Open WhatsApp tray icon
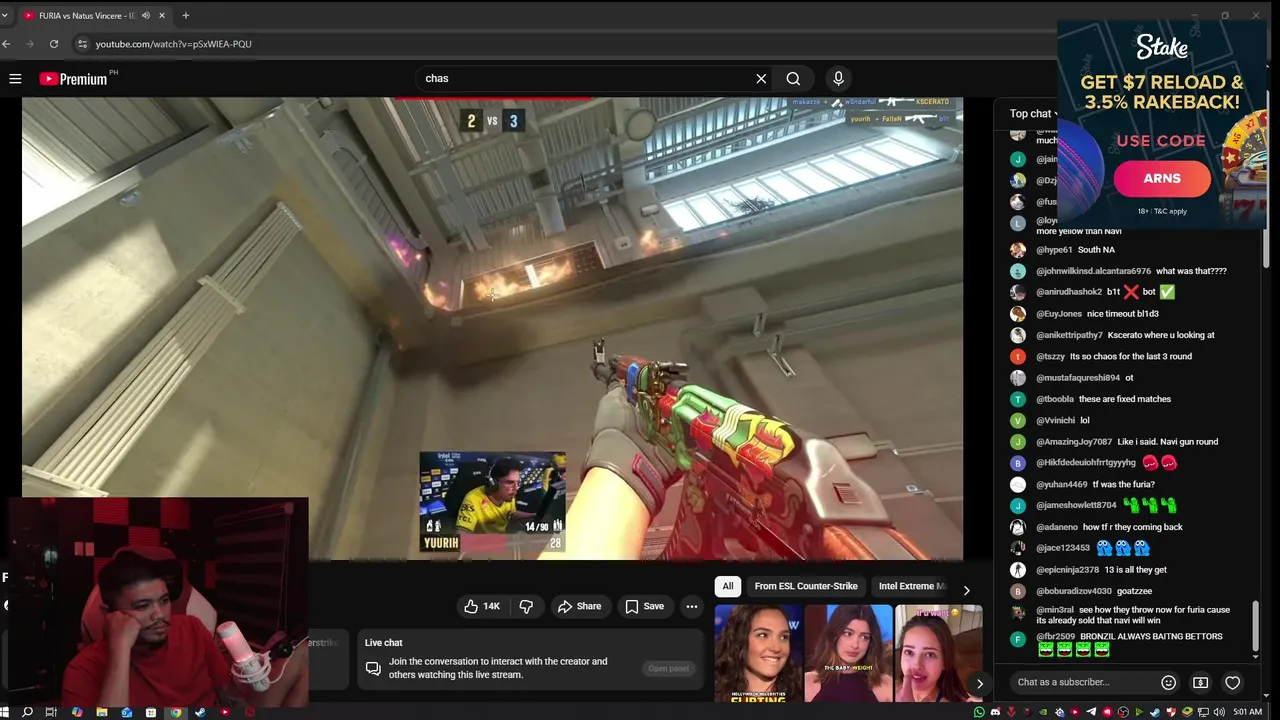This screenshot has width=1280, height=720. [x=979, y=712]
